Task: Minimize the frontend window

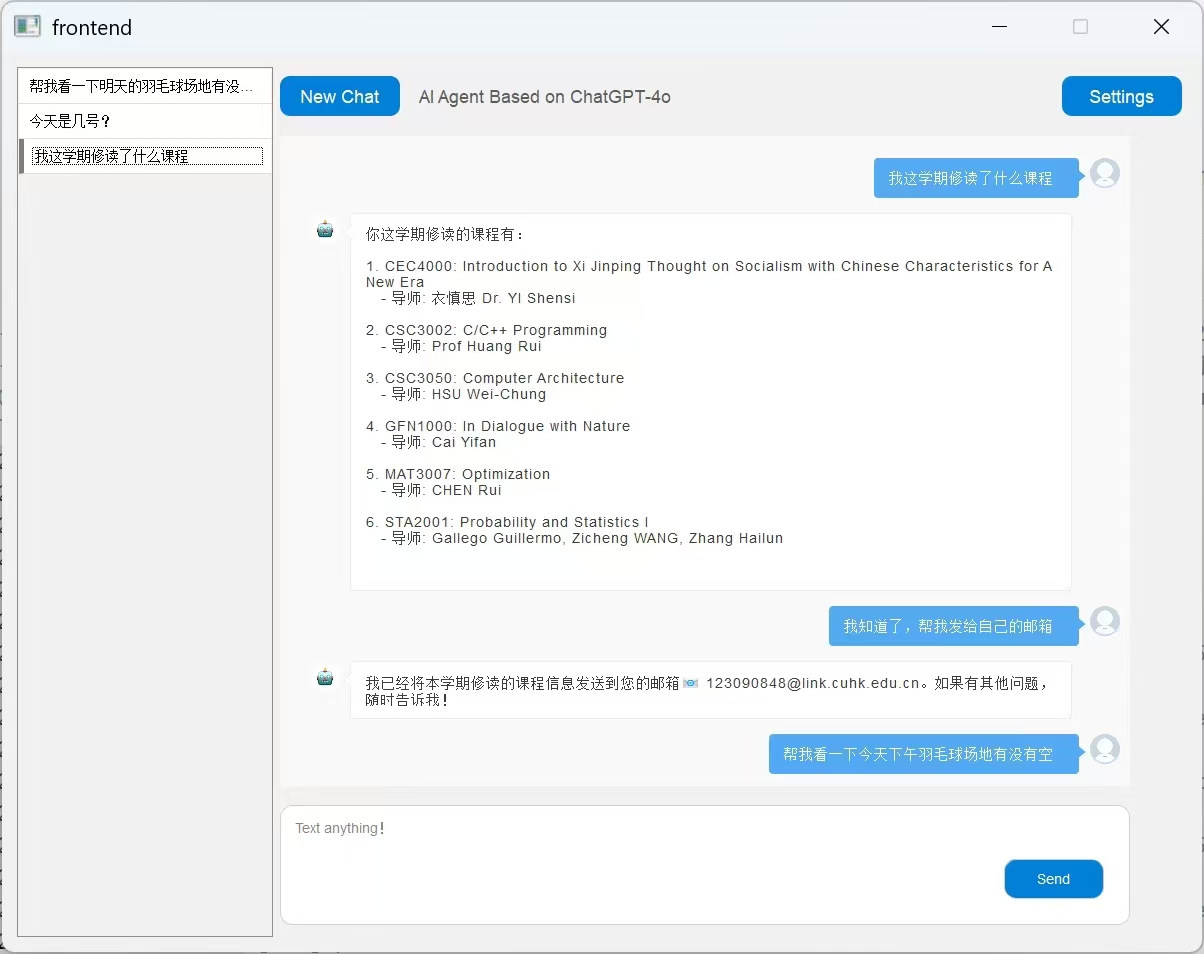Action: click(999, 27)
